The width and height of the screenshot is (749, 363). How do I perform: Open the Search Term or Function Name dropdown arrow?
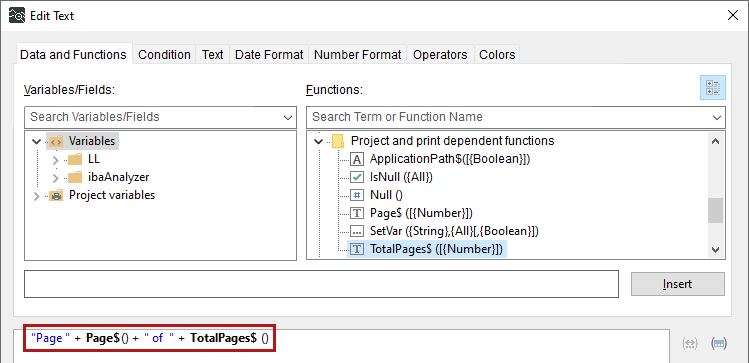click(x=717, y=117)
